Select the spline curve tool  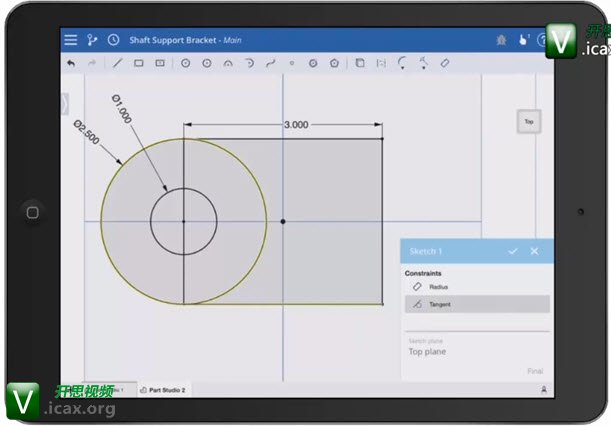point(270,63)
